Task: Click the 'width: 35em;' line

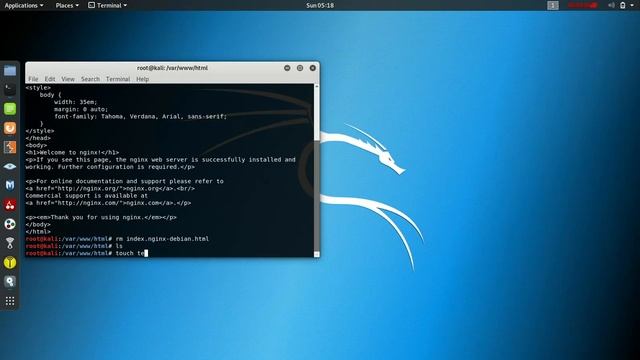Action: pos(76,102)
